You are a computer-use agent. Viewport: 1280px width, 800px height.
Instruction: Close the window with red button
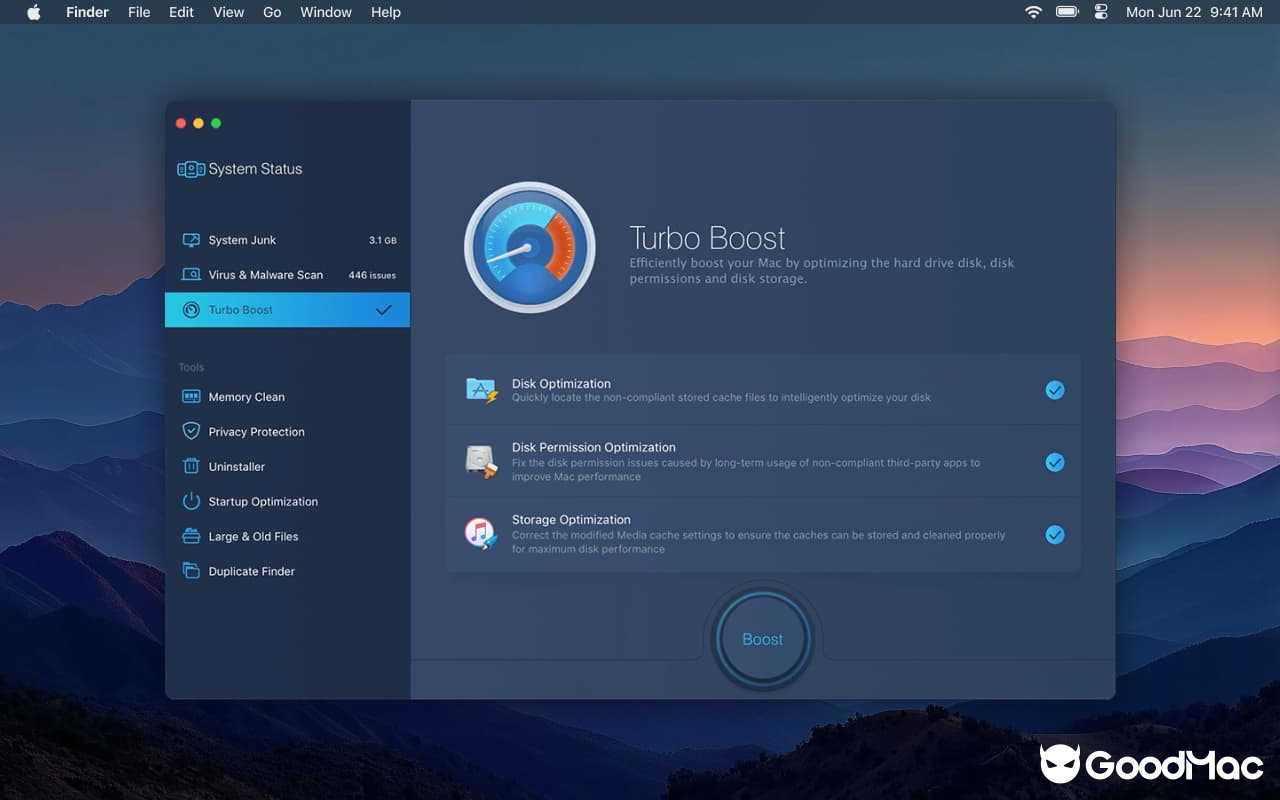coord(181,123)
